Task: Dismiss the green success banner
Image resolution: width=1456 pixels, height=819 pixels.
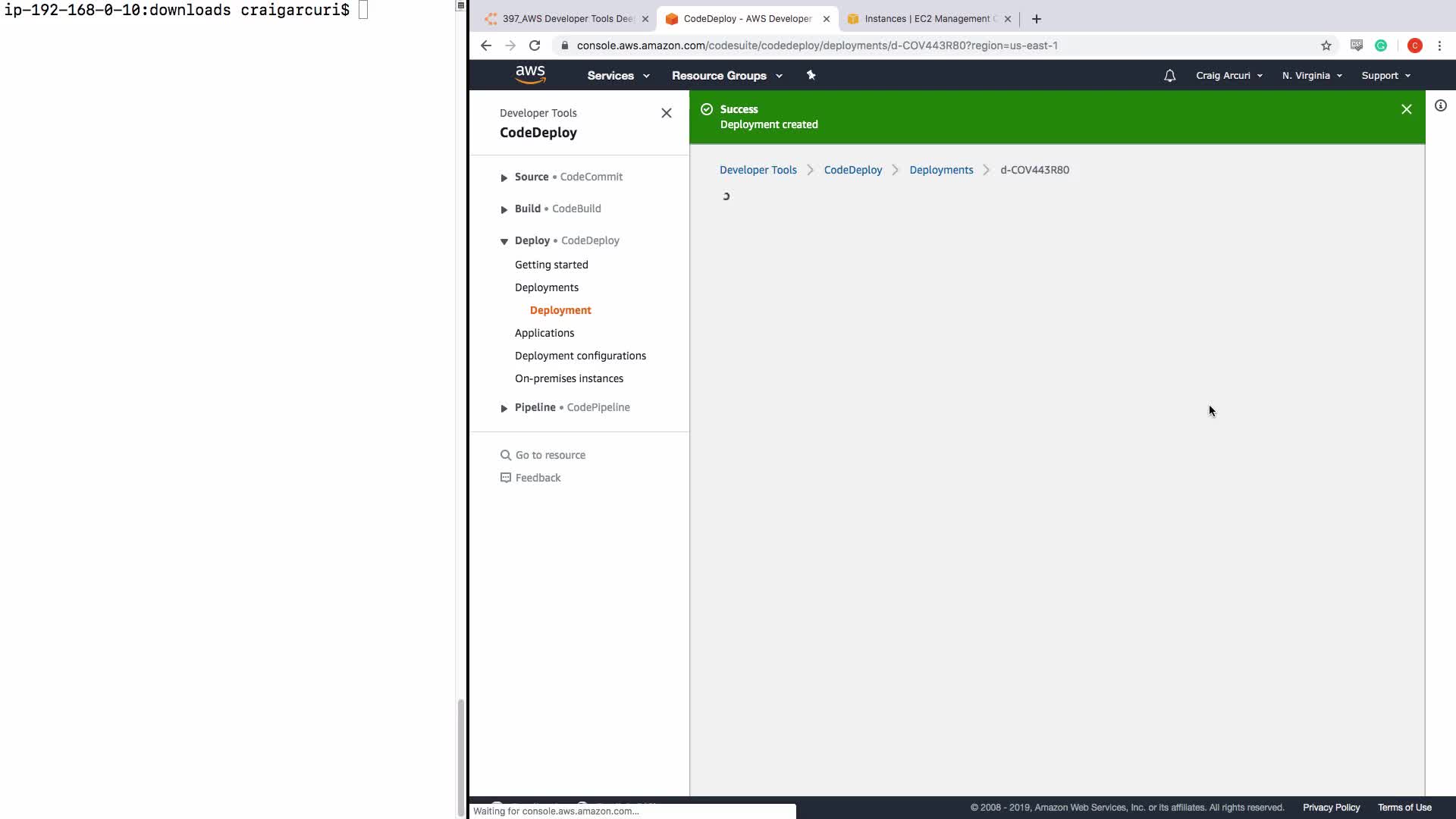Action: [1406, 109]
